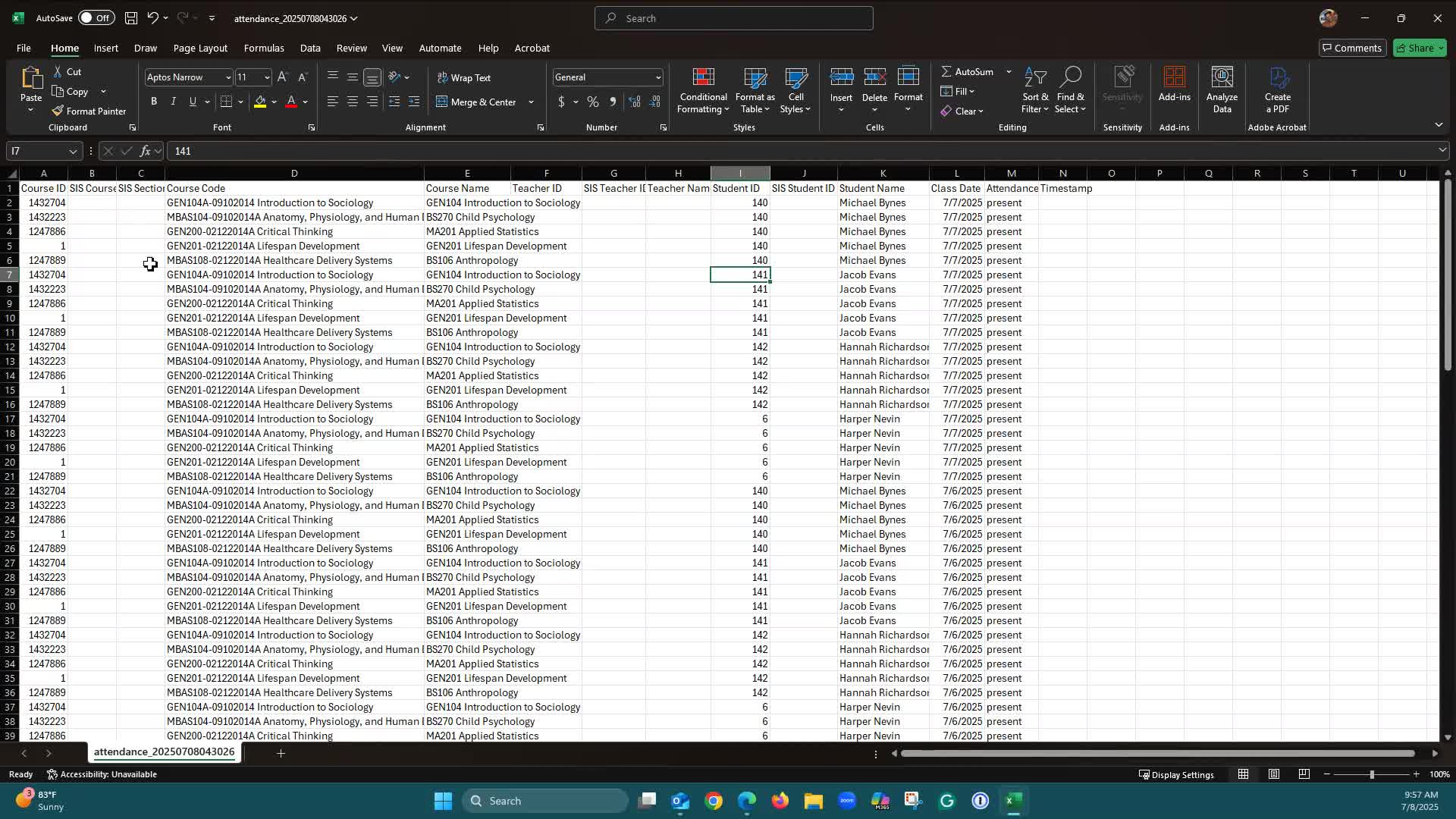Screen dimensions: 1456x819
Task: Click the zoom slider handle
Action: [1371, 774]
